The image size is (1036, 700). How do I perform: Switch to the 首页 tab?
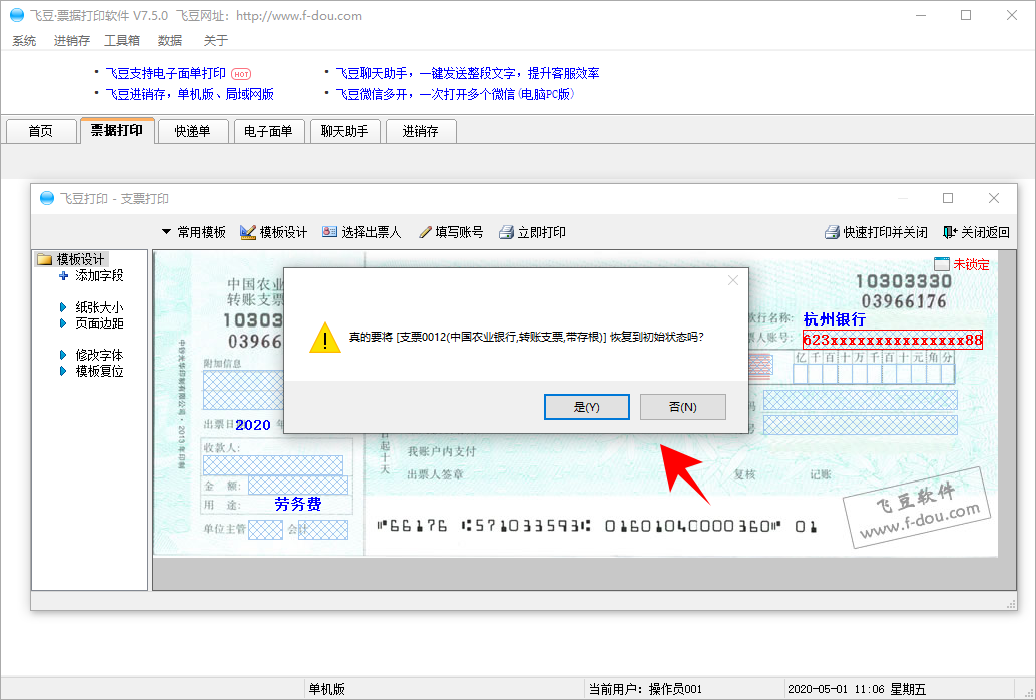pyautogui.click(x=40, y=131)
